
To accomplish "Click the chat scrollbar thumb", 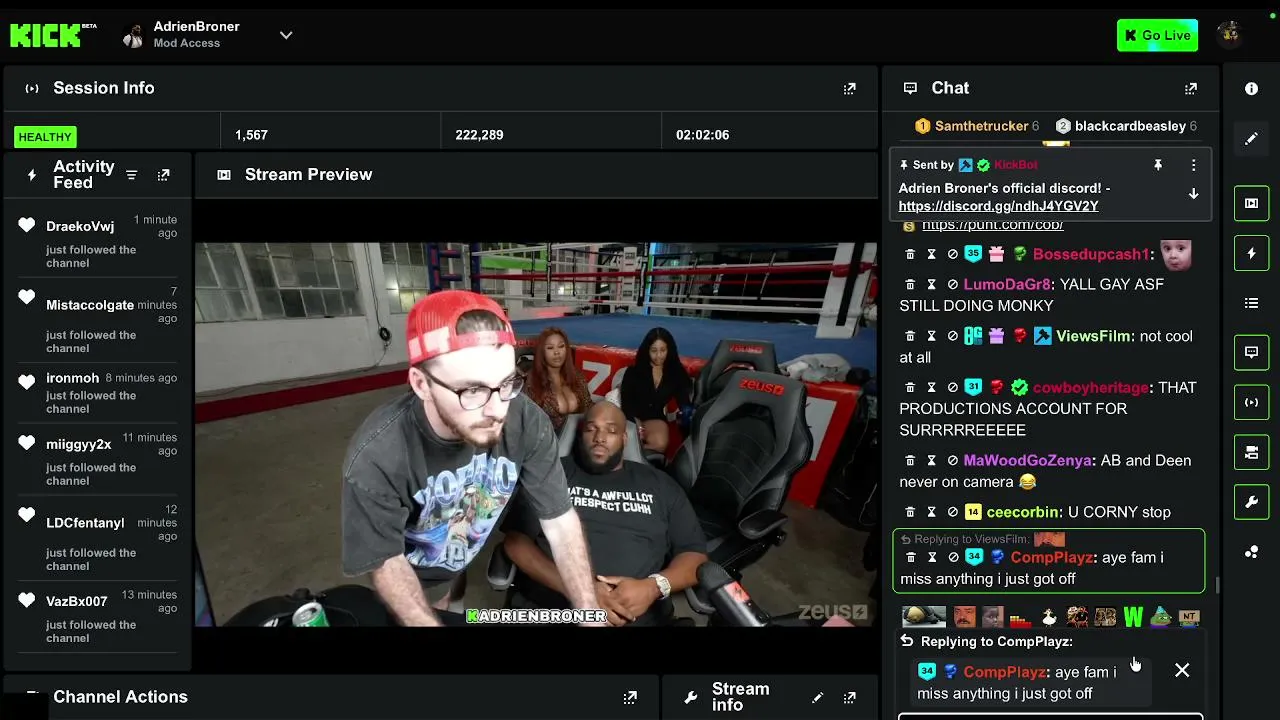I will (x=1216, y=585).
